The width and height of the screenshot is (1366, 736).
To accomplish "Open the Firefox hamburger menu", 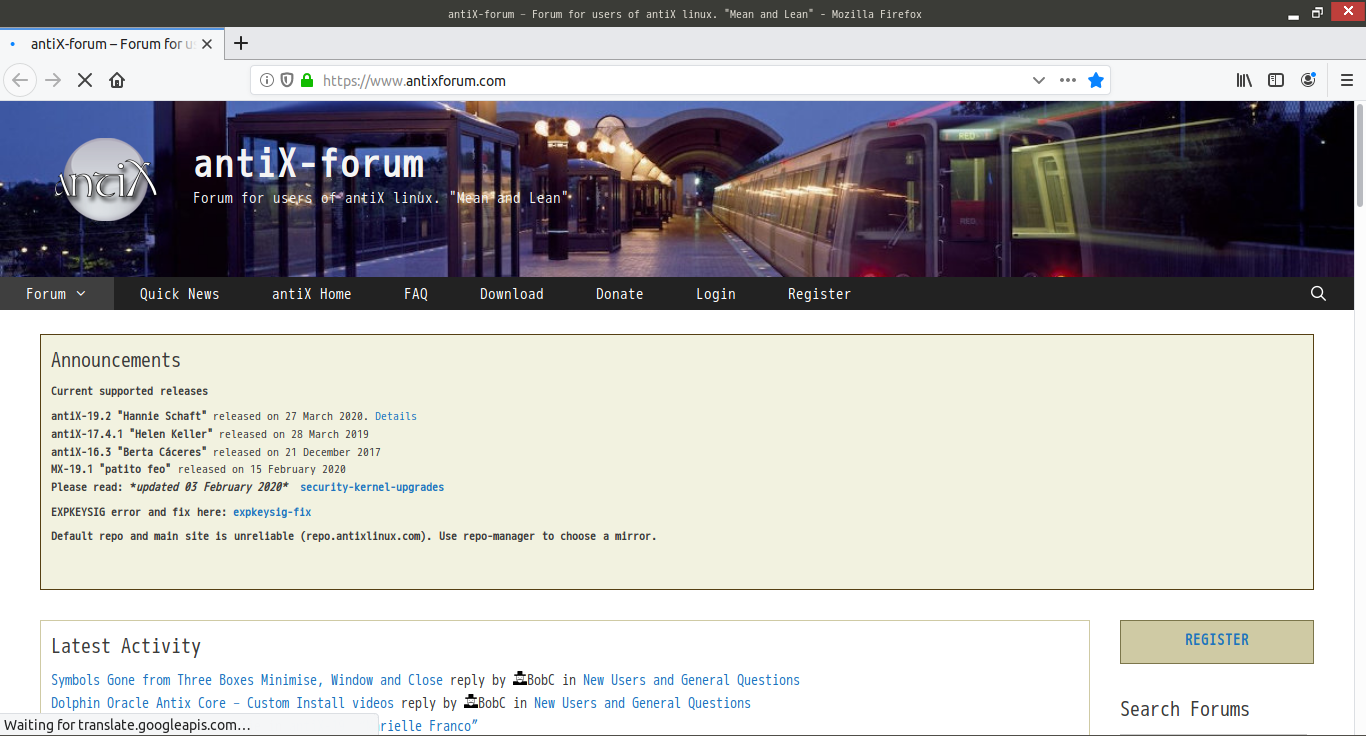I will pos(1346,80).
